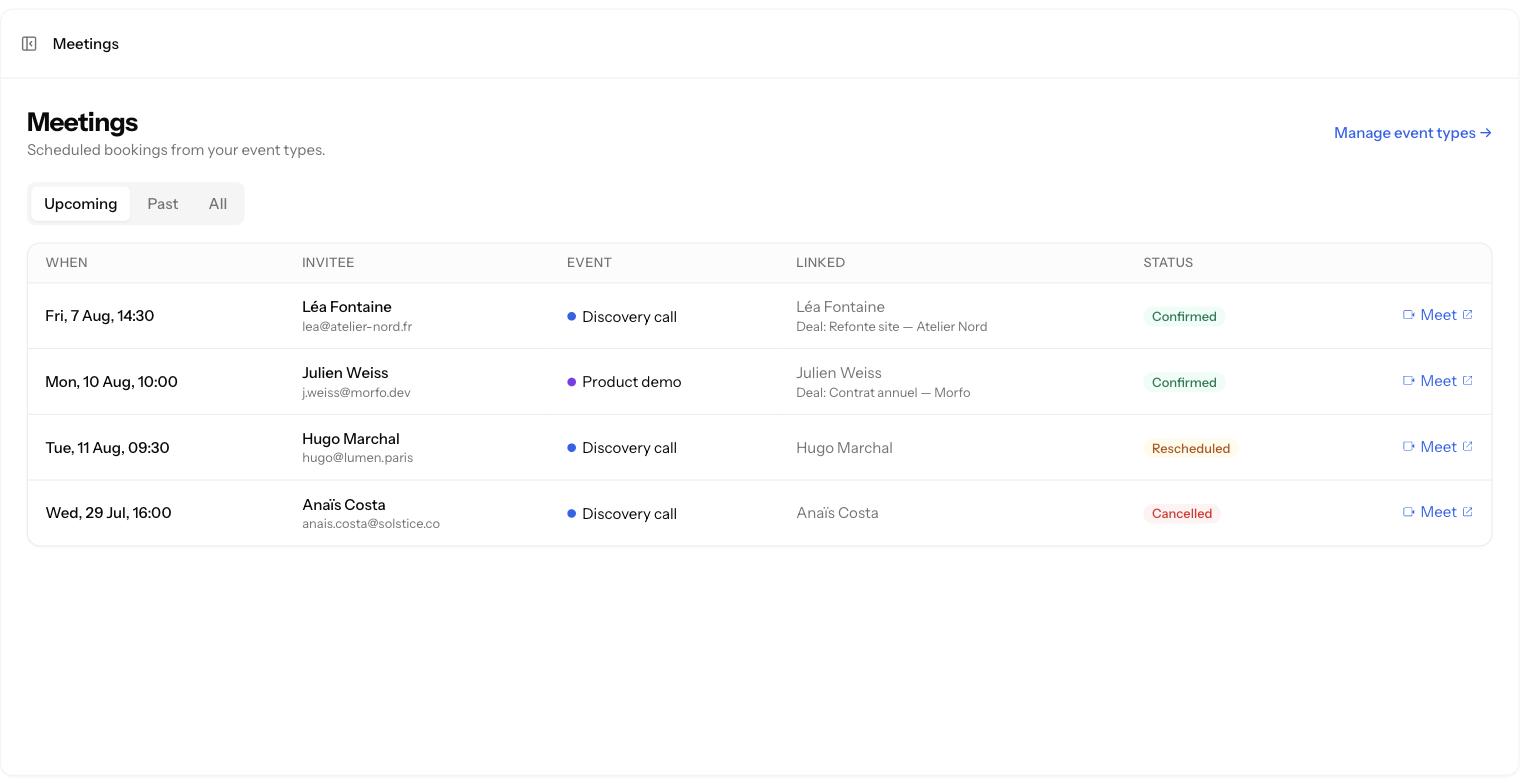Click invitee name Anaïs Costa
The height and width of the screenshot is (784, 1528).
(x=344, y=505)
